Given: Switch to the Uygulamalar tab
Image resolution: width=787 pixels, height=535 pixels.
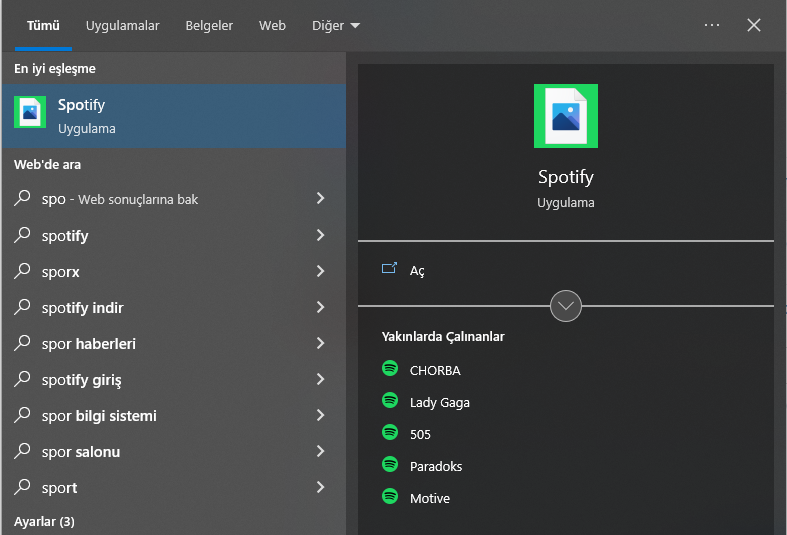Looking at the screenshot, I should 122,25.
